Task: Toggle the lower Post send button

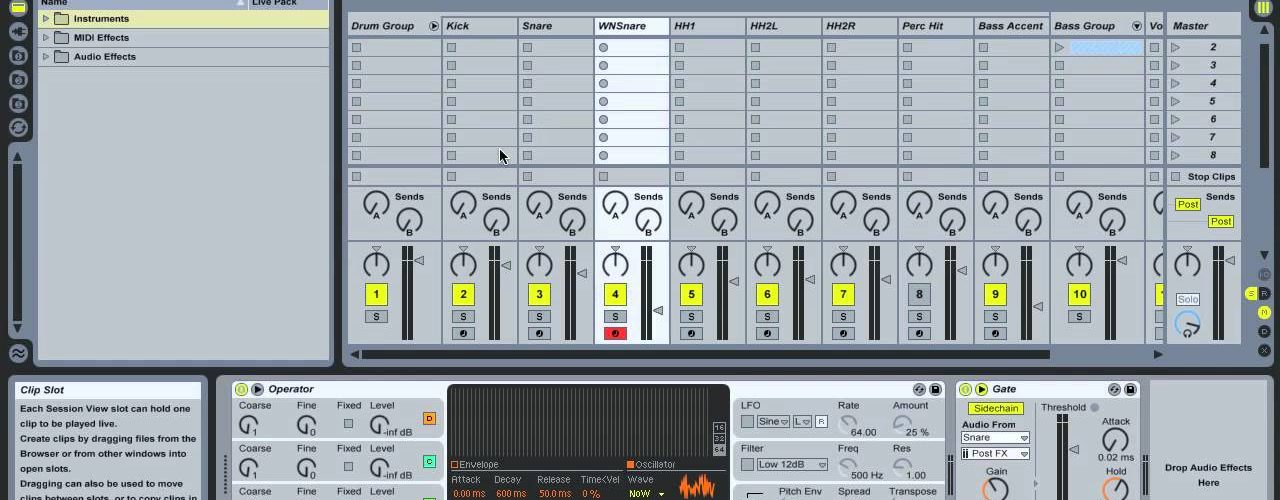Action: (1220, 222)
